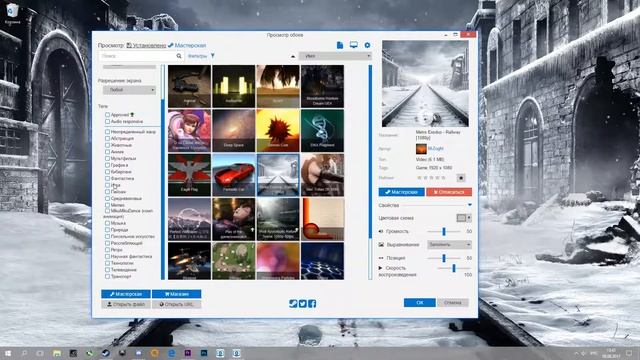Open the color scheme dropdown arrow
This screenshot has height=360, width=640.
click(x=469, y=218)
